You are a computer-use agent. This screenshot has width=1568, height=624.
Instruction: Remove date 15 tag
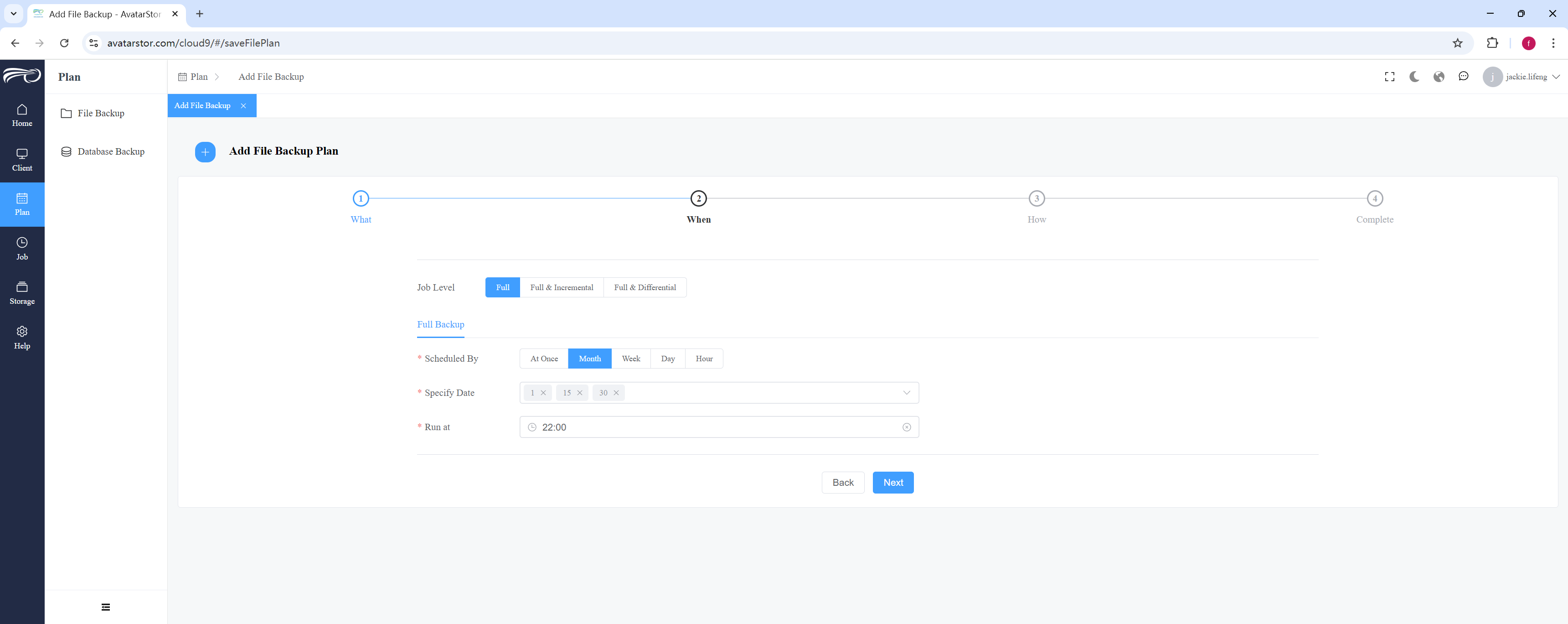click(579, 393)
